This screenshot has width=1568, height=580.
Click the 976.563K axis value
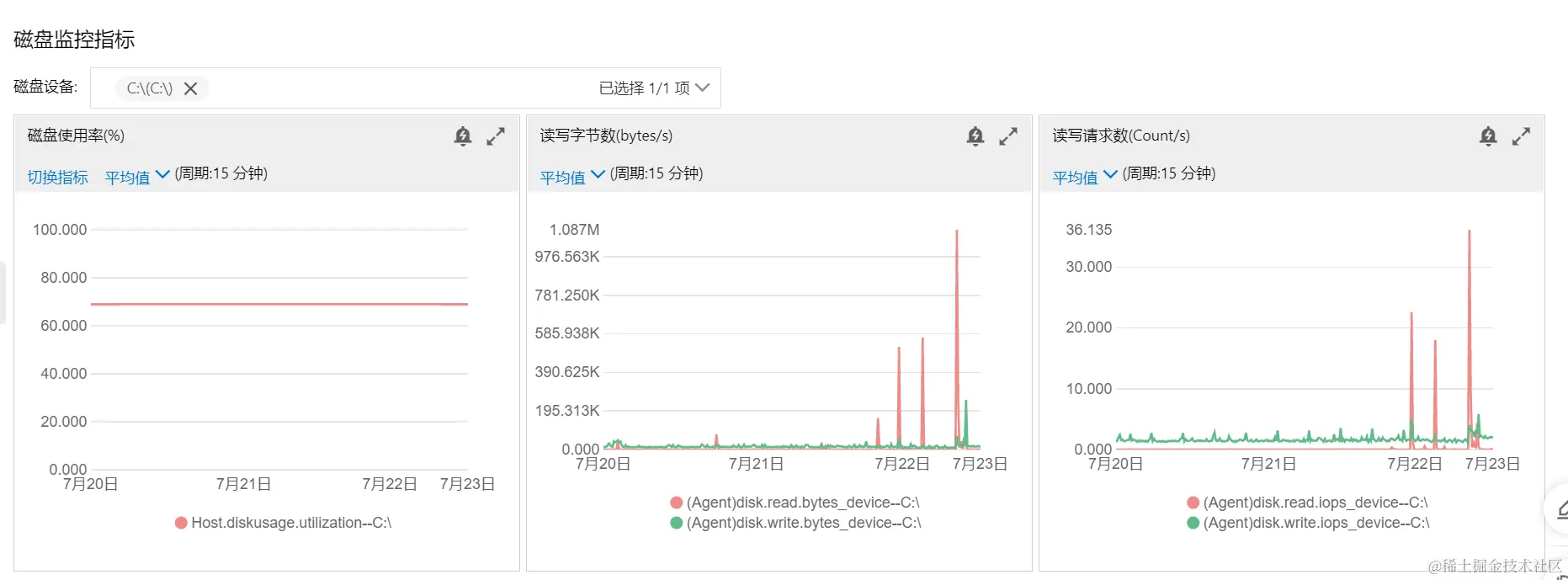[x=567, y=257]
